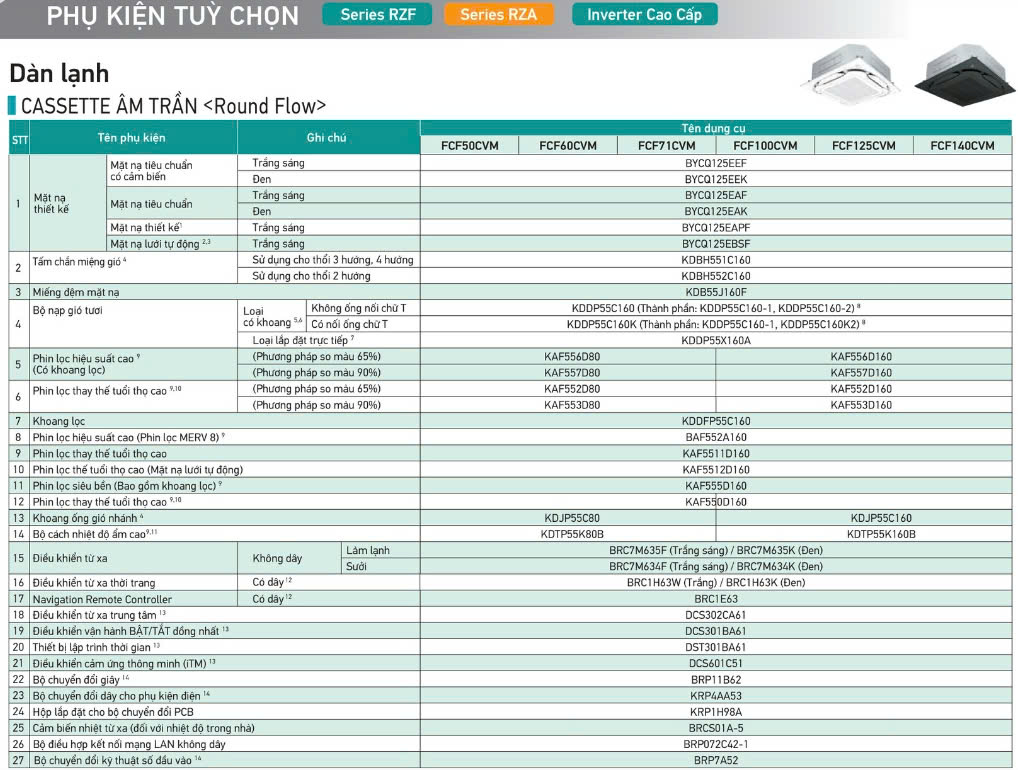Click the BAF552A160 code
This screenshot has height=770, width=1018.
[716, 437]
